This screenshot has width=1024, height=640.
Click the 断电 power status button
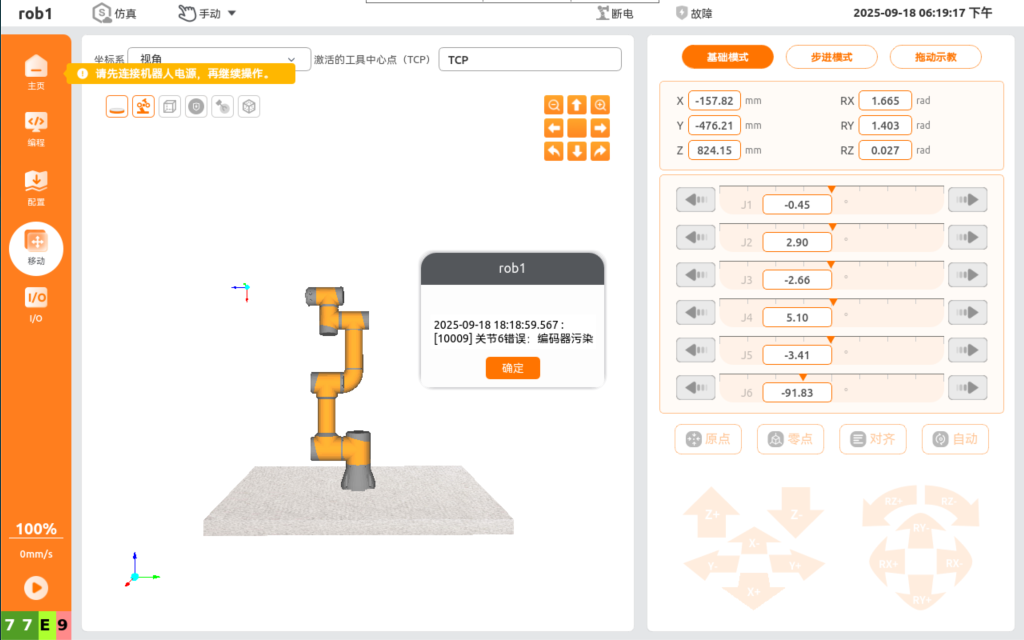coord(615,13)
